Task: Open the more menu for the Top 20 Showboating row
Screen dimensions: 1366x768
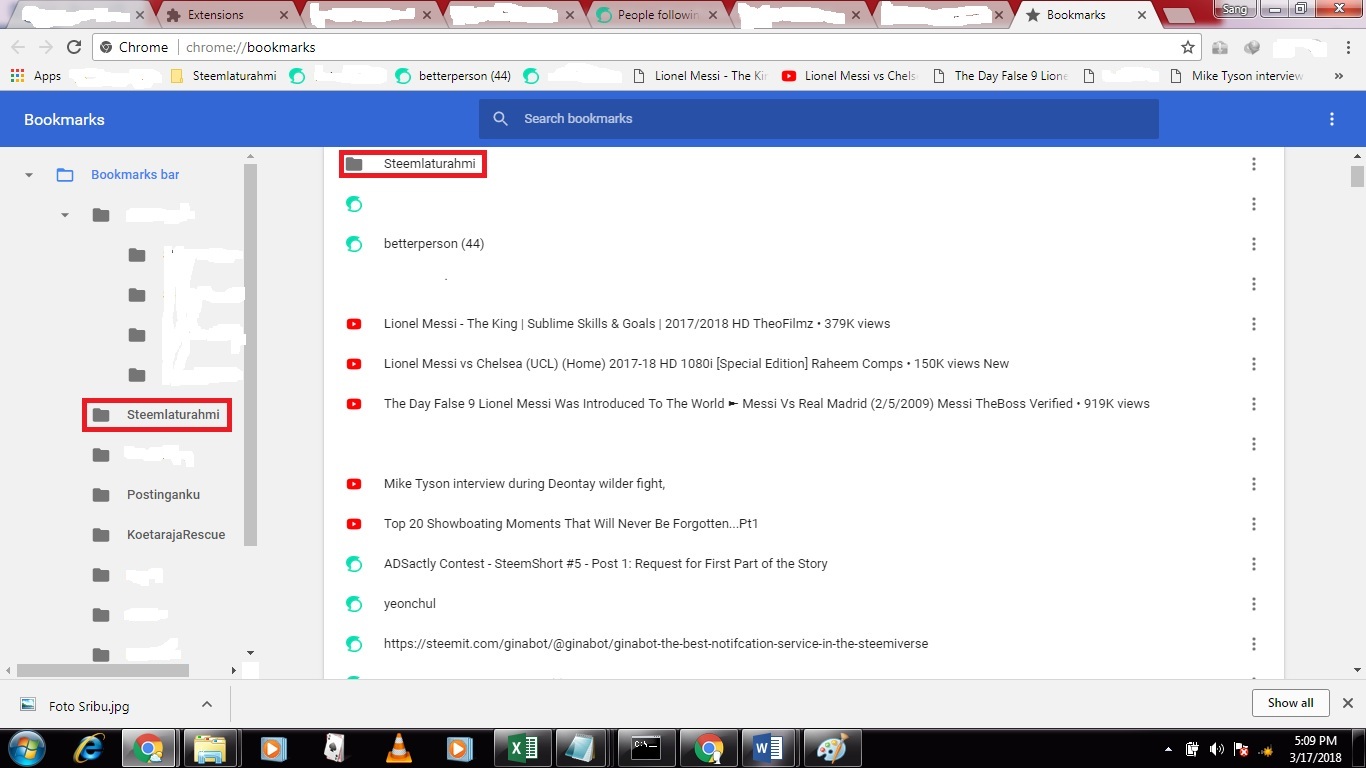Action: [1254, 524]
